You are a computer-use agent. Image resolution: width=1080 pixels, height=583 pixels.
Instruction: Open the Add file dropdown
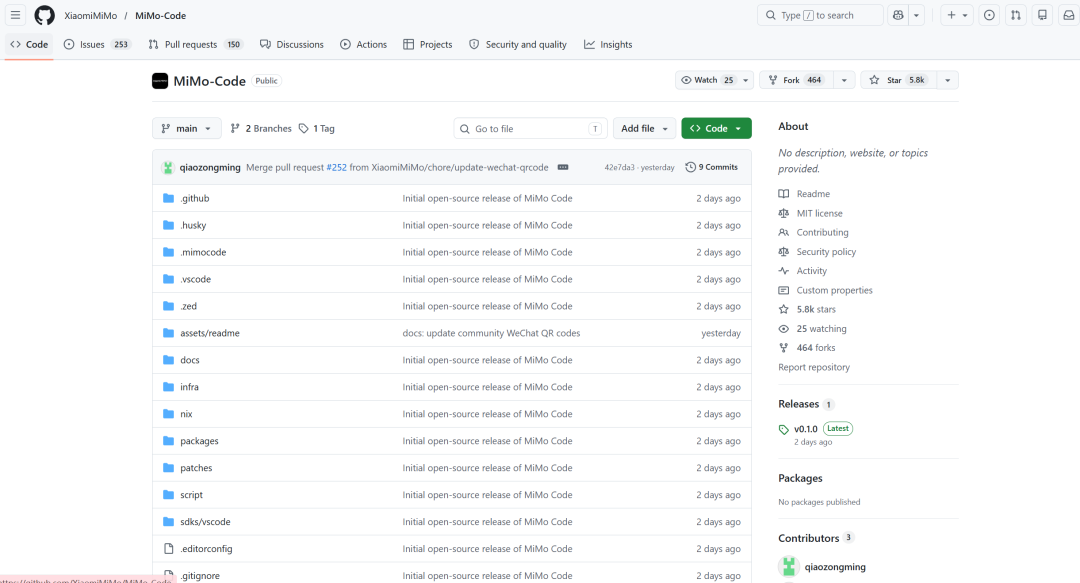click(644, 128)
